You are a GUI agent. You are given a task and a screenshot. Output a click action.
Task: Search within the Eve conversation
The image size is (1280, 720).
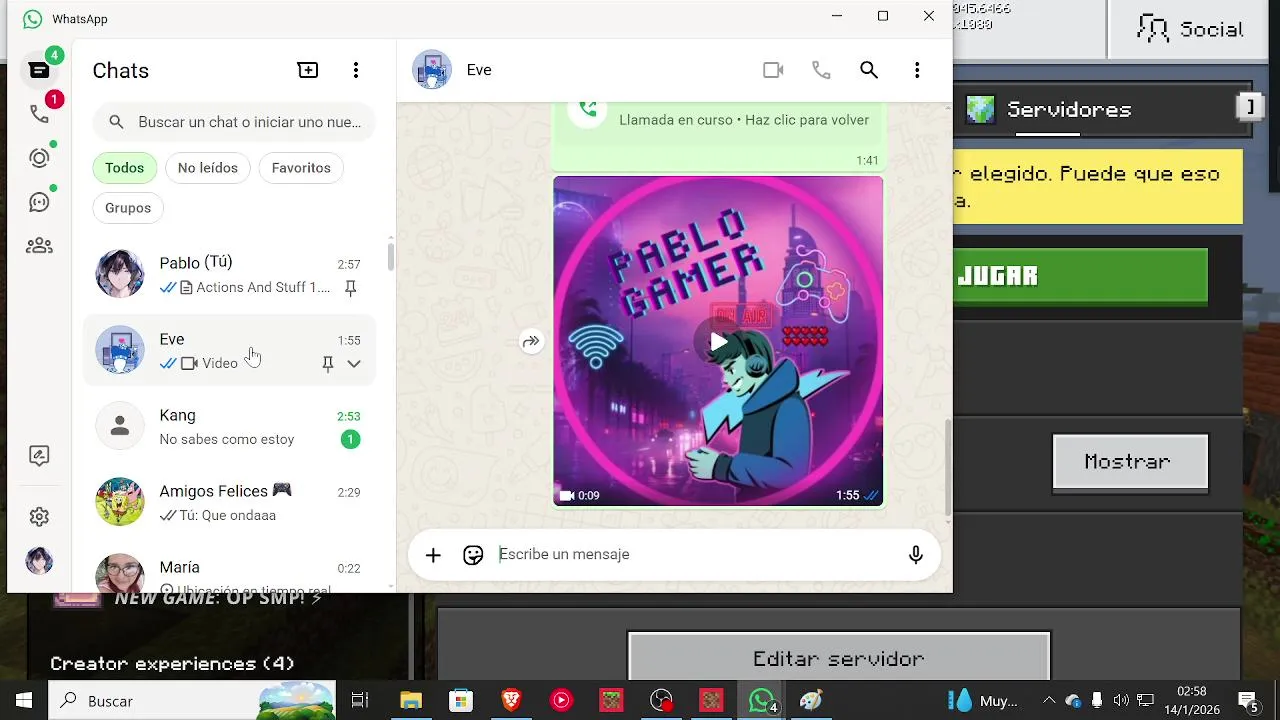pyautogui.click(x=869, y=70)
